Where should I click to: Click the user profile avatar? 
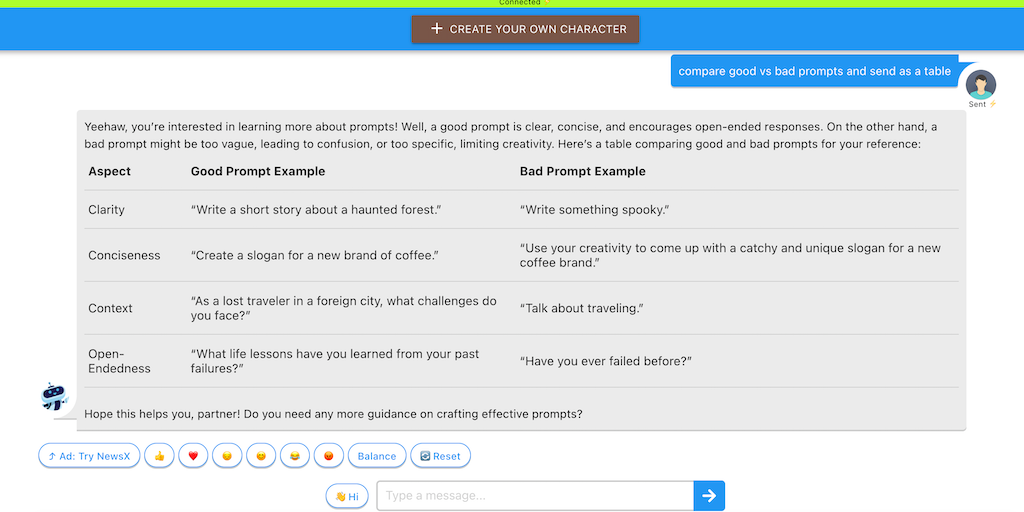click(x=981, y=84)
